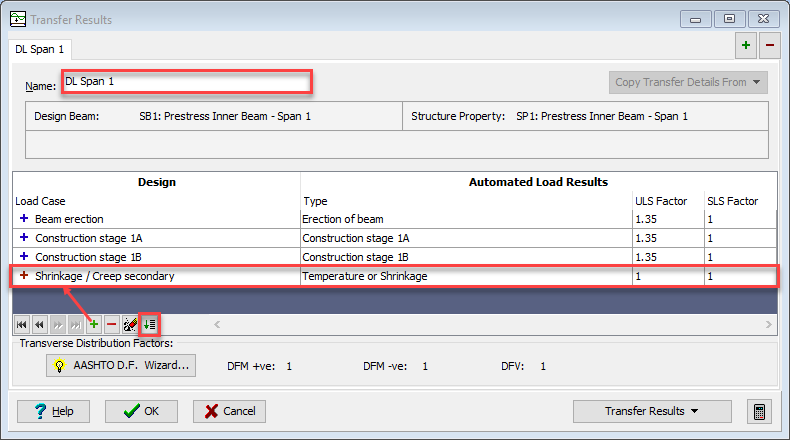Click the DFV value
The height and width of the screenshot is (440, 790).
(543, 366)
